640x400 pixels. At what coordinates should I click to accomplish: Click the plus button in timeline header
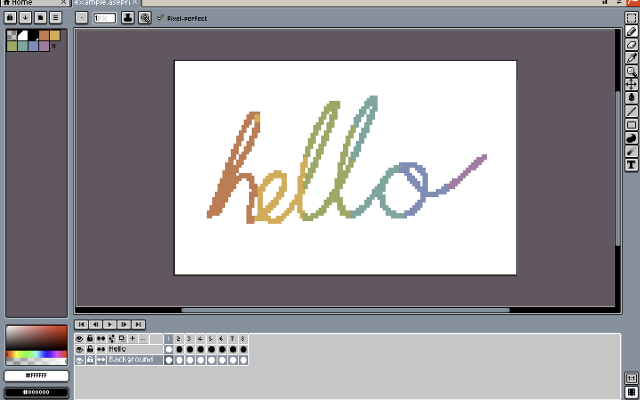pyautogui.click(x=132, y=339)
